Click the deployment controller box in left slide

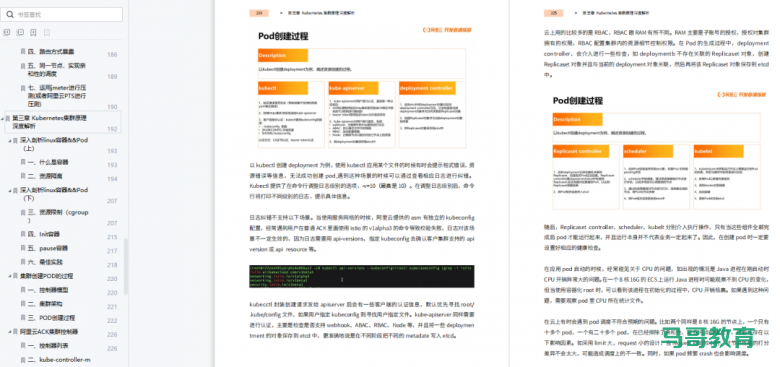(x=432, y=114)
